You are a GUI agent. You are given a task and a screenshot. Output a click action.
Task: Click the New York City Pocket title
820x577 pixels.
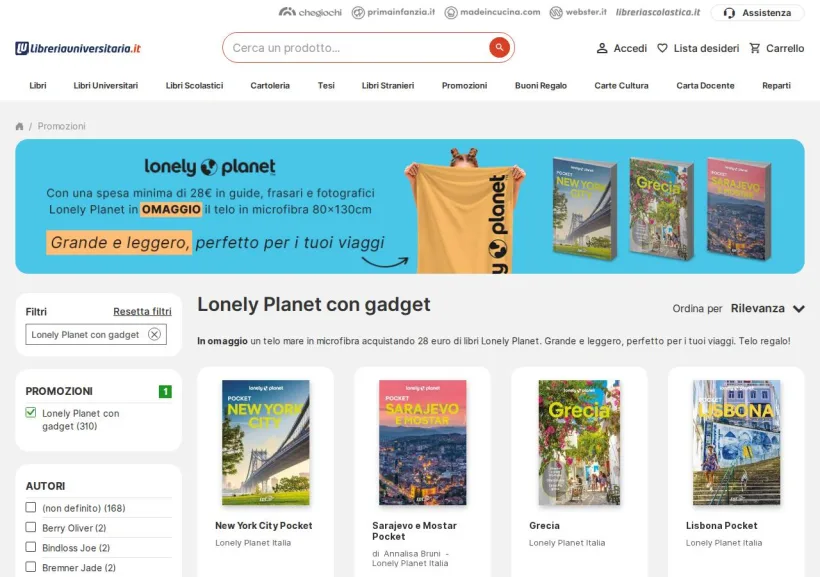pyautogui.click(x=264, y=526)
